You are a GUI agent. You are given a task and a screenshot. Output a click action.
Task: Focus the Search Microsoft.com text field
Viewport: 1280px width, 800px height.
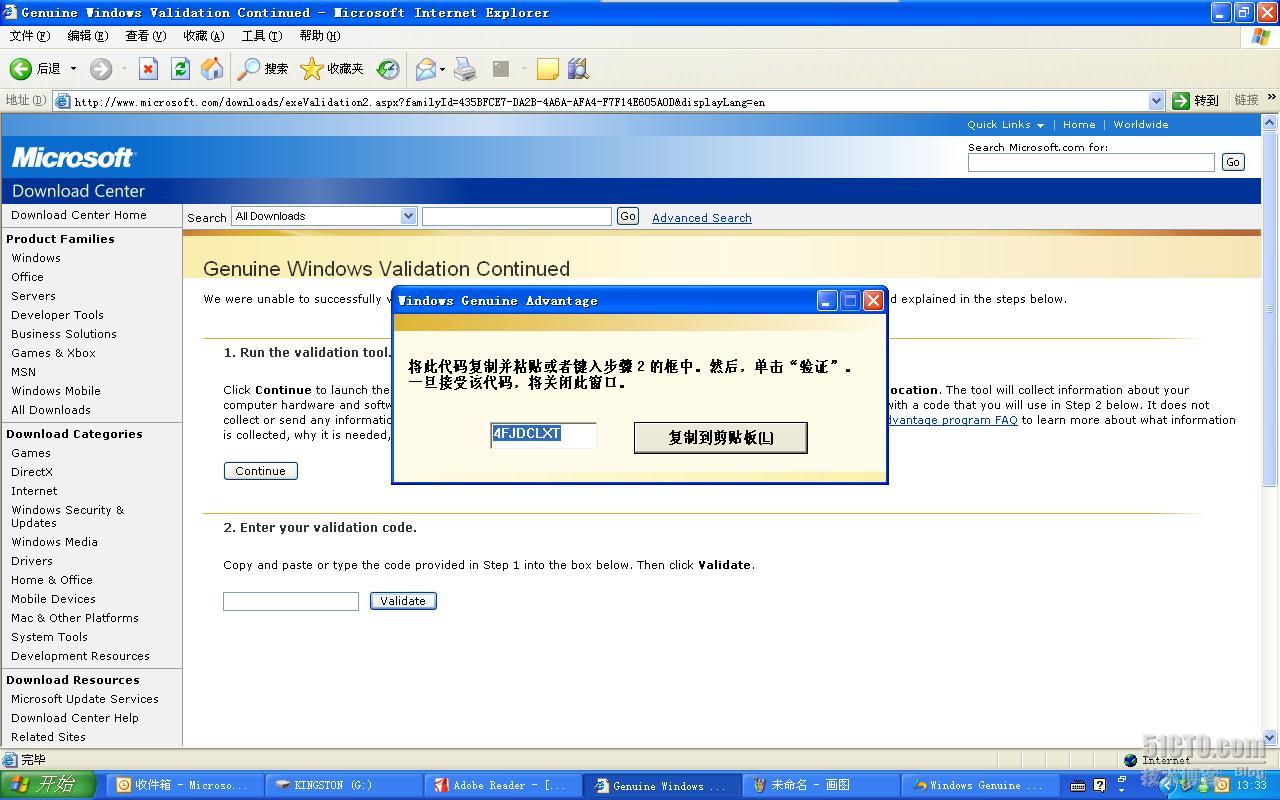coord(1091,162)
